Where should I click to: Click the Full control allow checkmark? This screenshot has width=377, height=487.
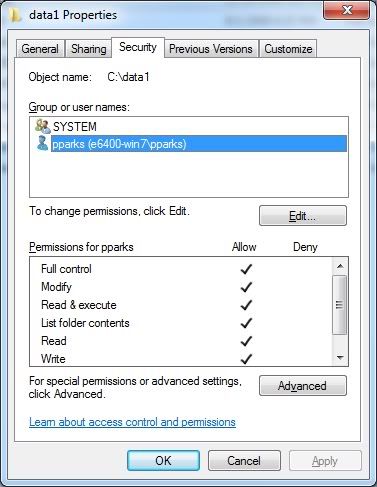(x=246, y=269)
